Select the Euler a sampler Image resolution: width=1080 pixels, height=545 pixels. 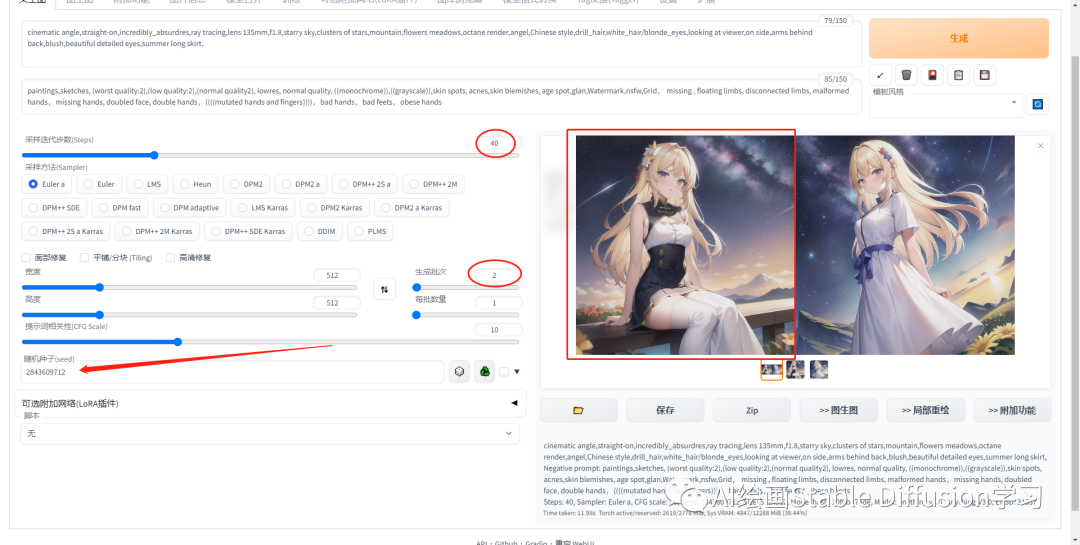[48, 184]
